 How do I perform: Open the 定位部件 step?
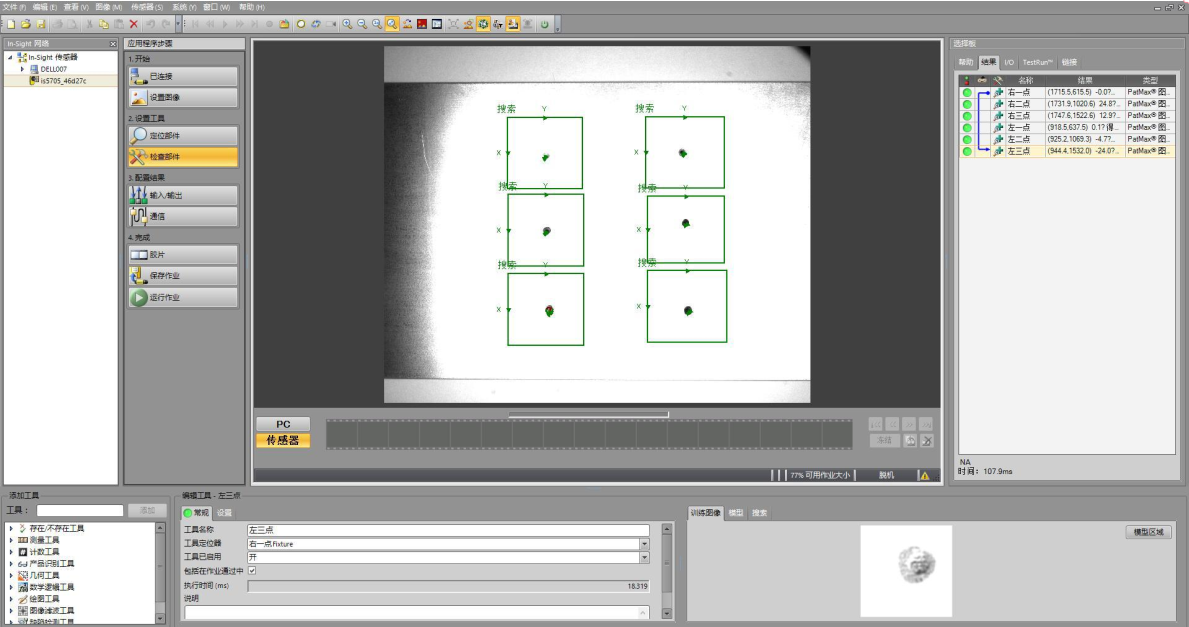click(x=183, y=136)
